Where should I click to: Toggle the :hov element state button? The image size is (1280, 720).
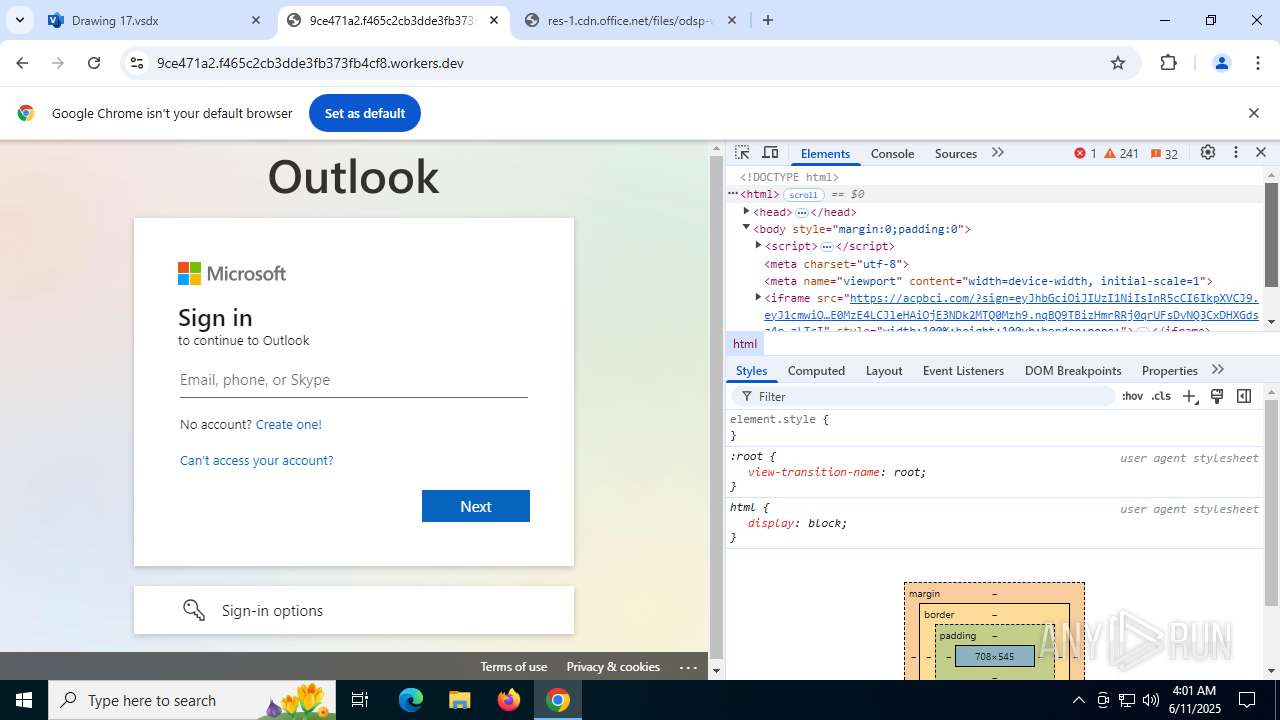click(1132, 396)
